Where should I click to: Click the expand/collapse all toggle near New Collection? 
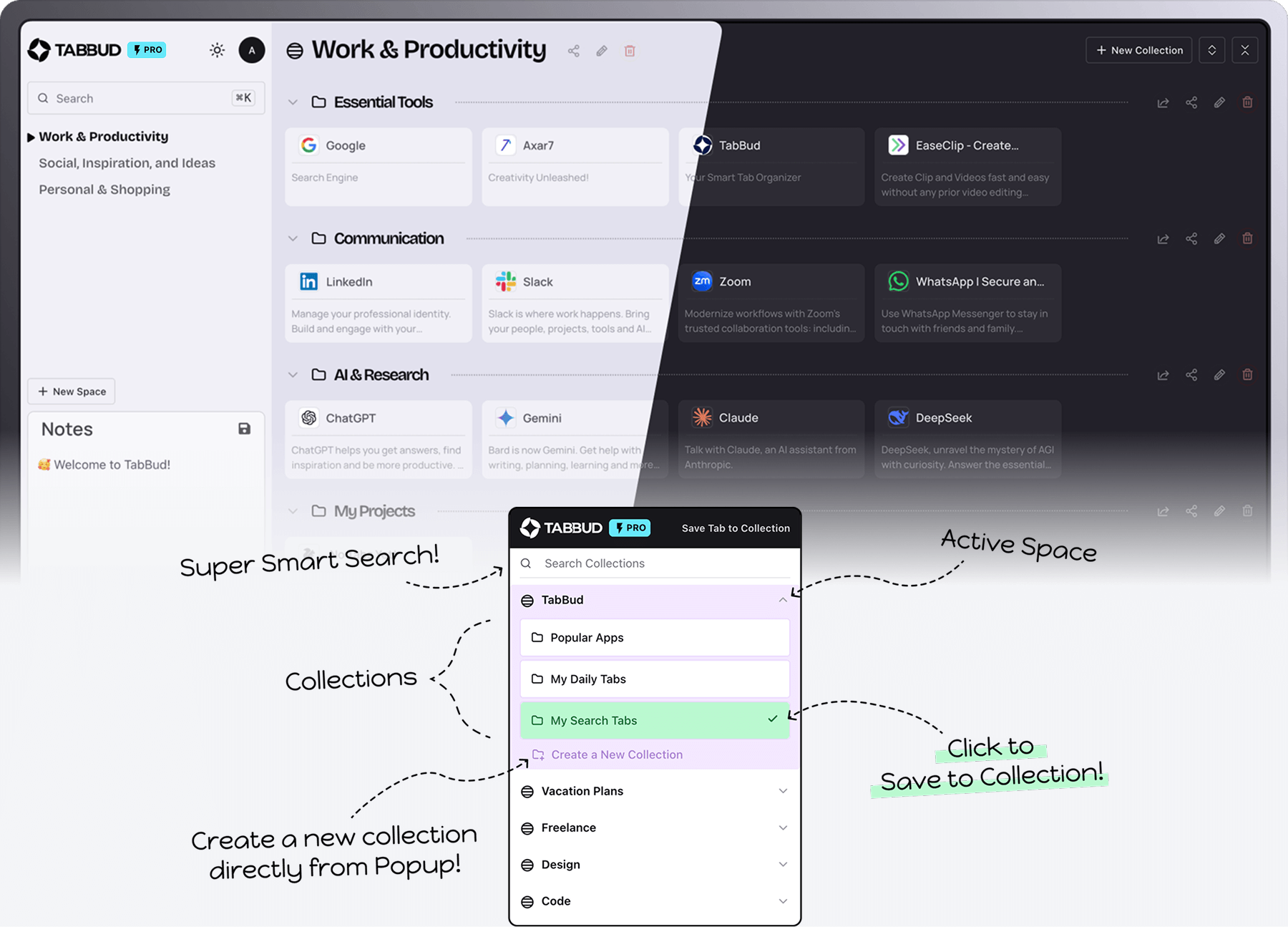coord(1212,50)
